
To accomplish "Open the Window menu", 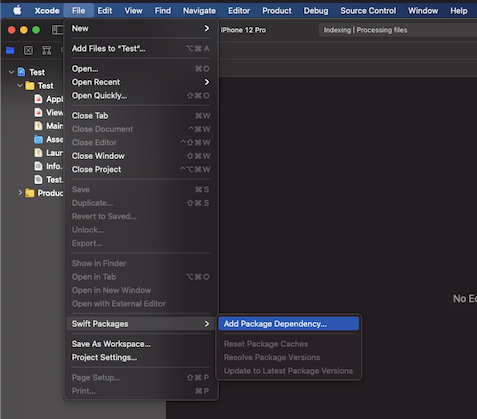I will [423, 11].
